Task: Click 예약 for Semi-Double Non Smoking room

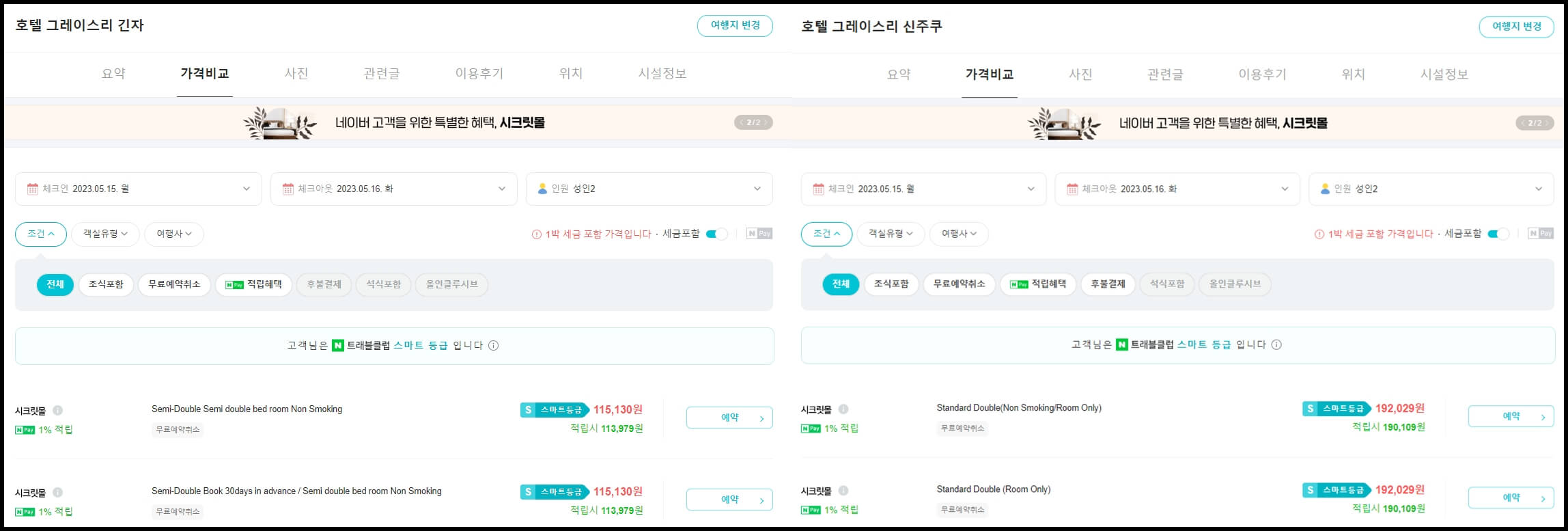Action: [x=729, y=418]
